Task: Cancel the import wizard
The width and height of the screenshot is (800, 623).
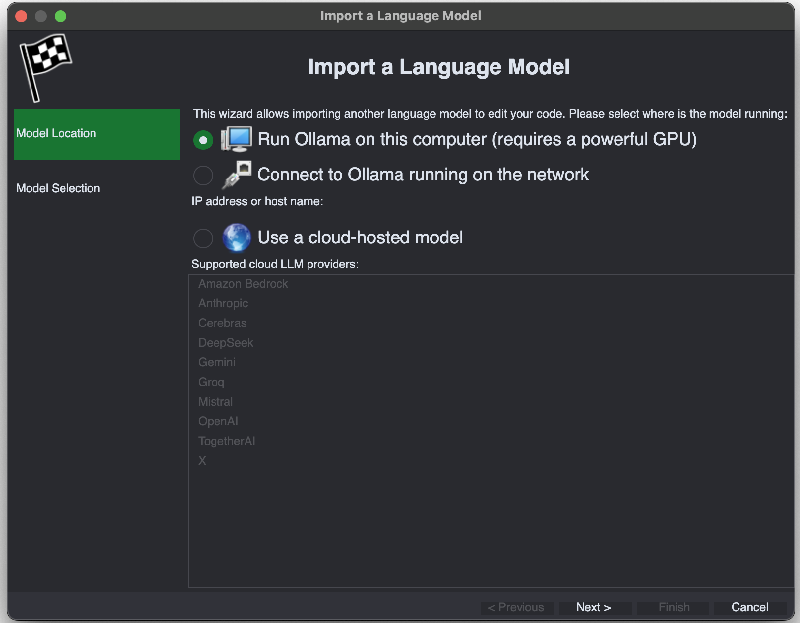Action: [749, 607]
